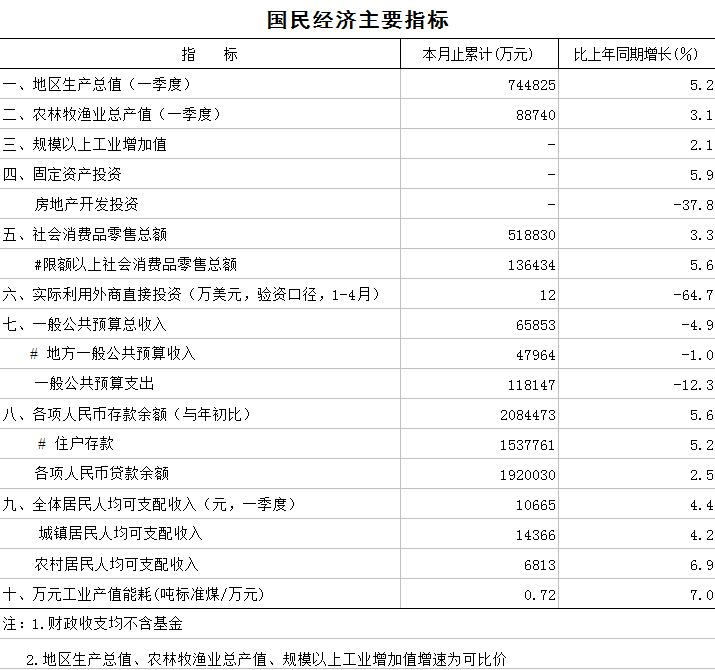Select the 本月止累计(万元) column header
Image resolution: width=715 pixels, height=670 pixels.
[477, 54]
